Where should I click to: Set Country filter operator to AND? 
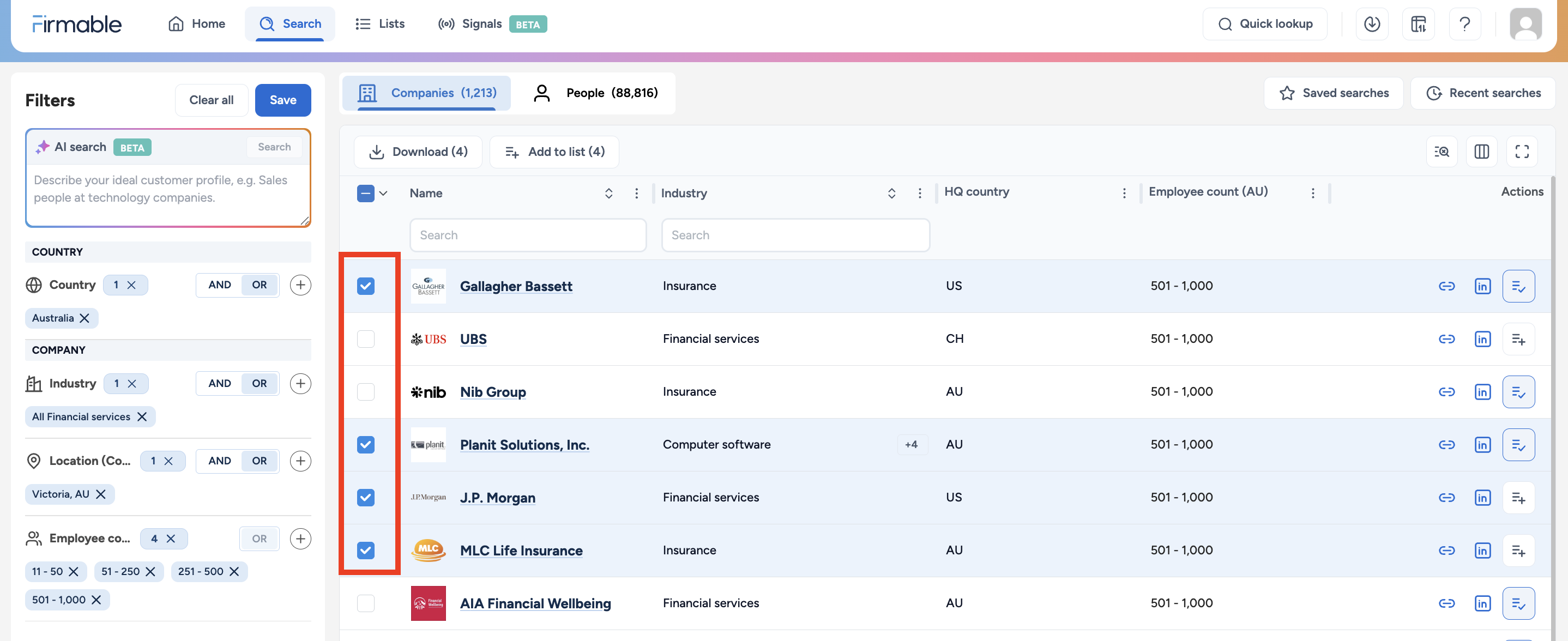[219, 285]
